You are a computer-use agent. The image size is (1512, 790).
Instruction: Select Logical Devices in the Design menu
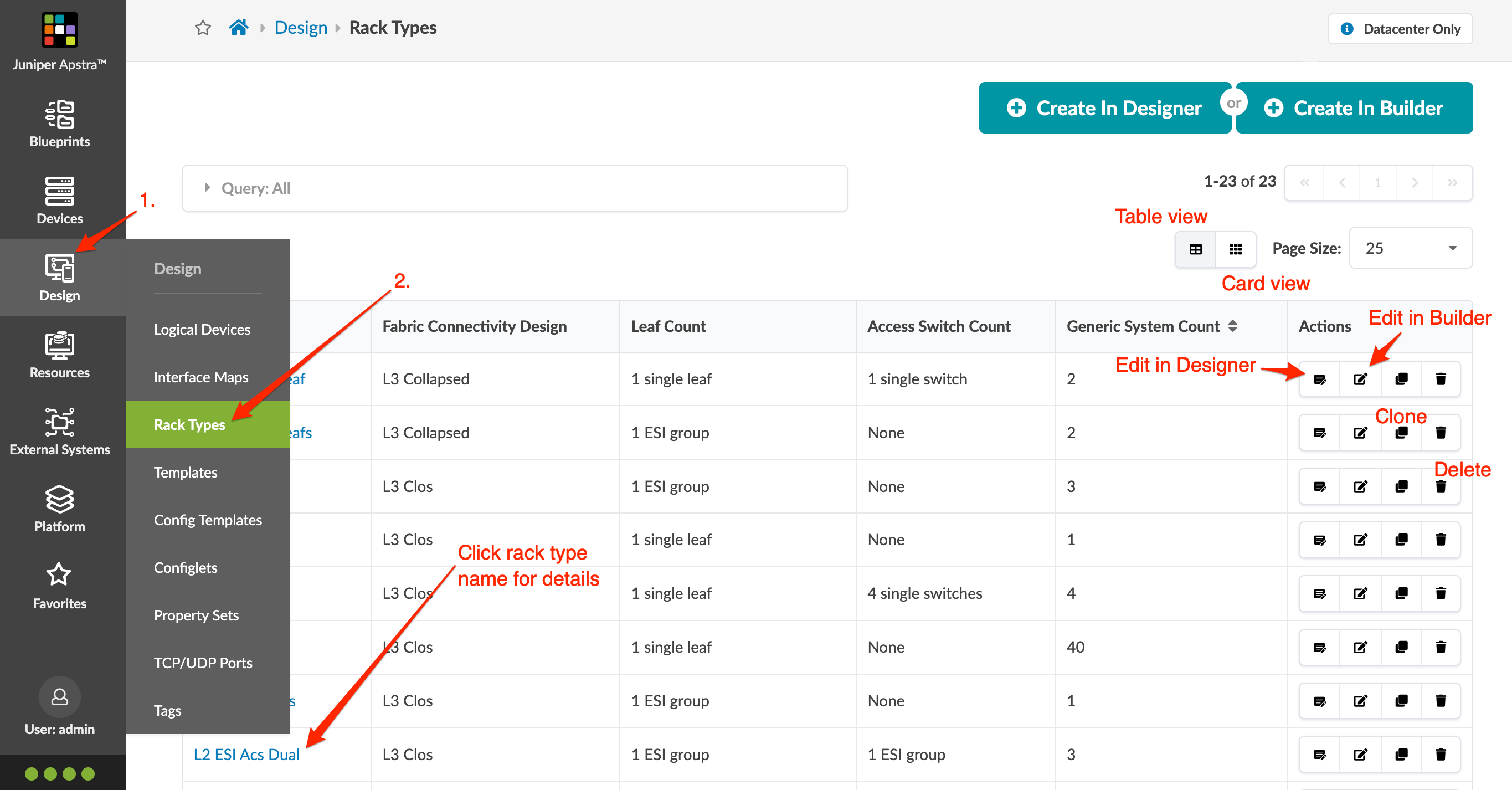202,329
